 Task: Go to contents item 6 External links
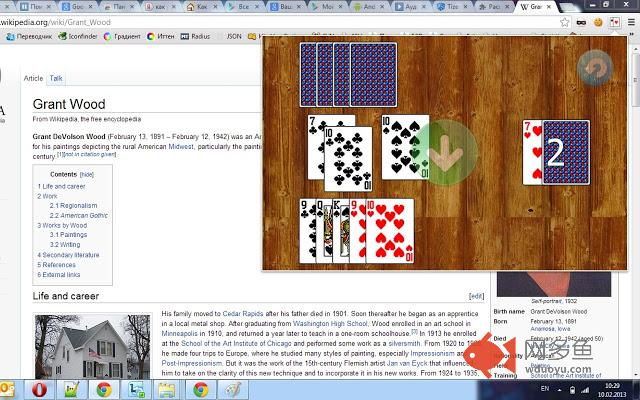point(58,275)
